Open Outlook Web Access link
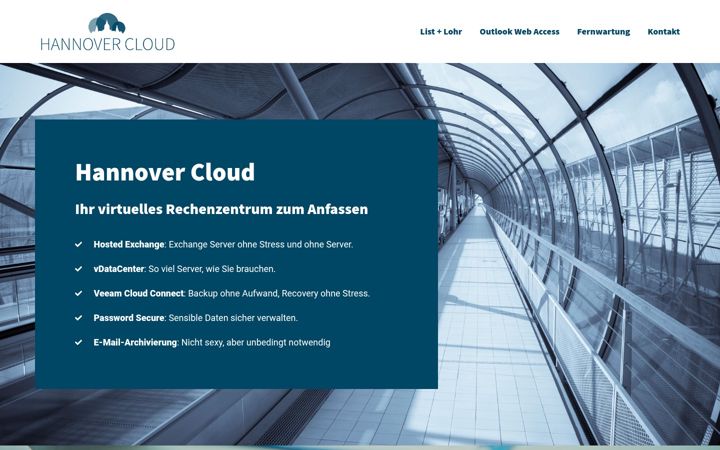 [x=519, y=32]
